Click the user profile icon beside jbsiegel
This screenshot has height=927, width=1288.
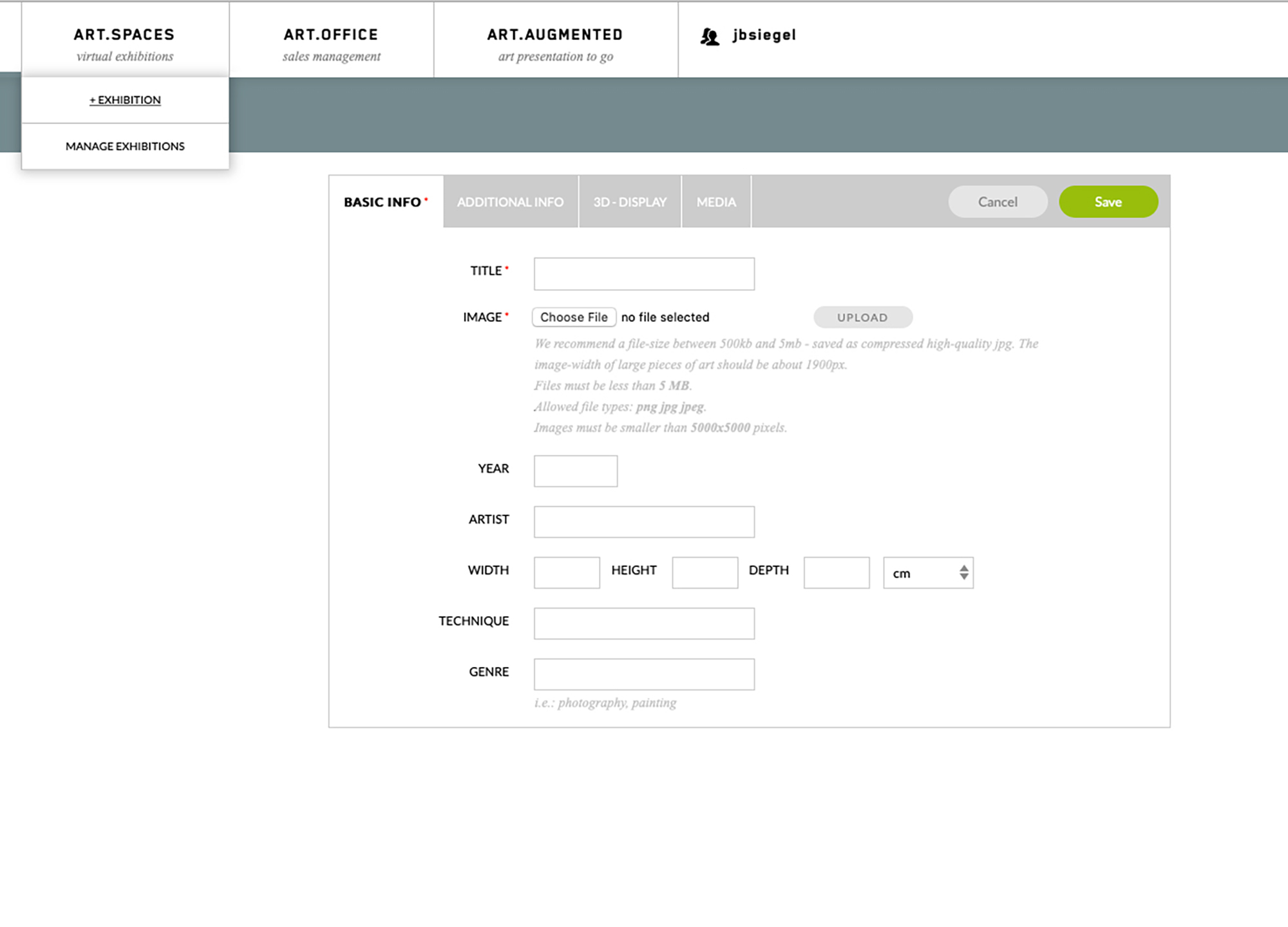click(x=709, y=37)
